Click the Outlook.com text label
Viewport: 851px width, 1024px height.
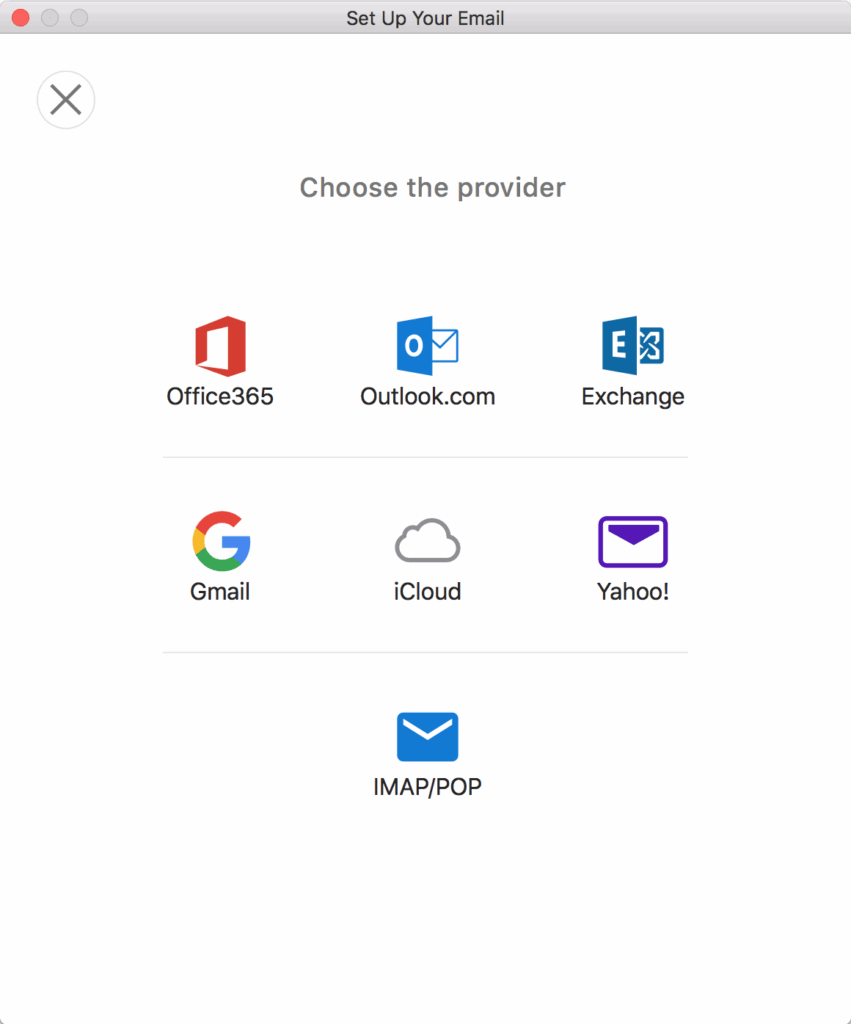[x=427, y=396]
